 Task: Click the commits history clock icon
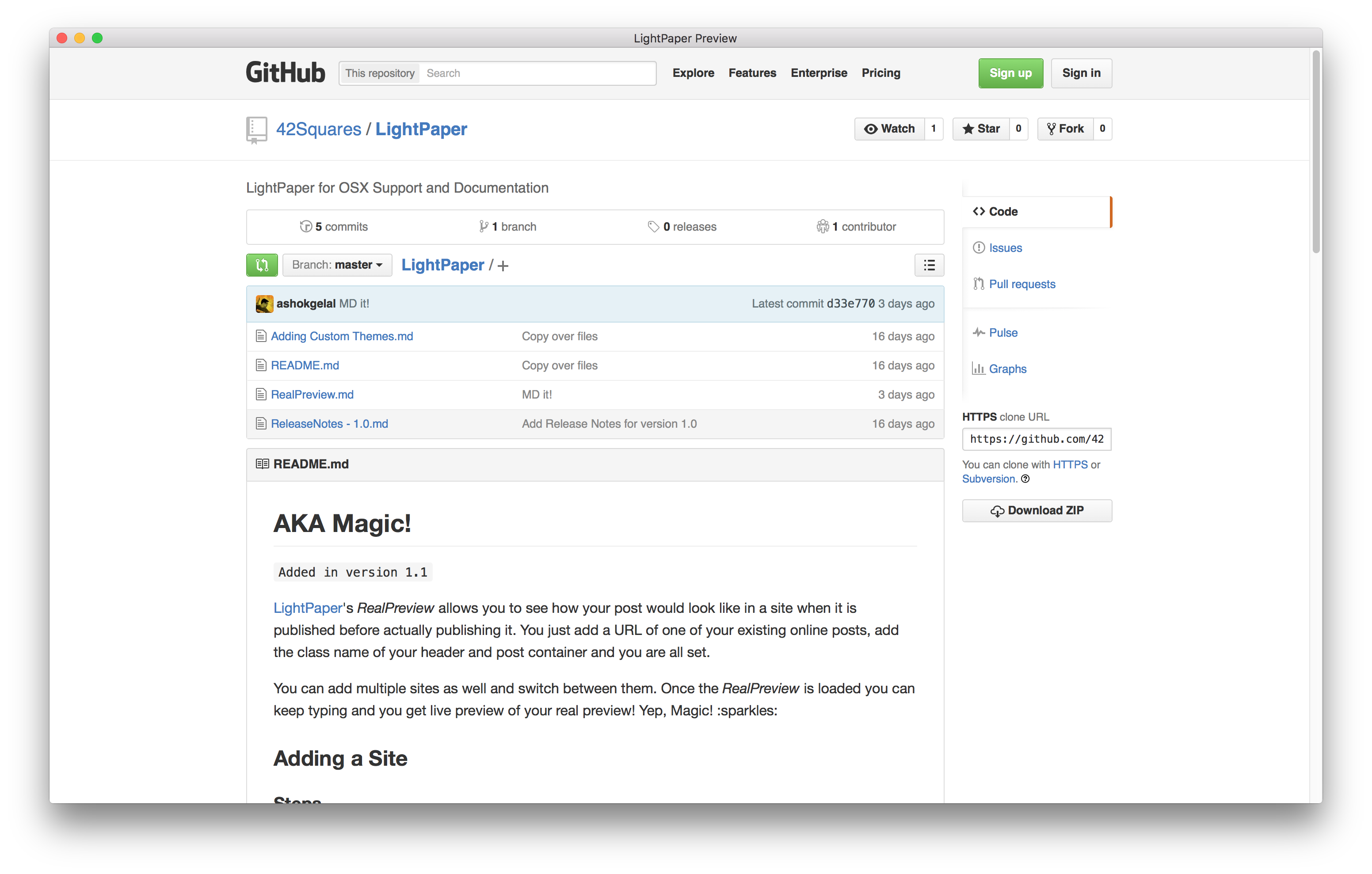coord(306,226)
